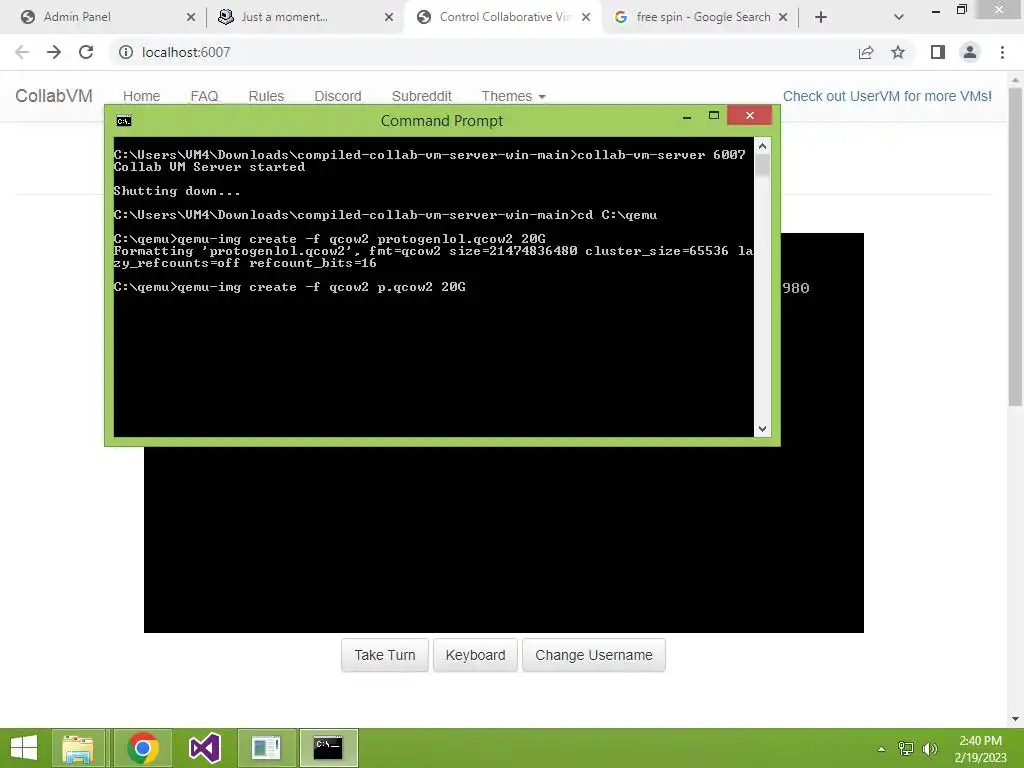Click the VM display behind Command Prompt
The width and height of the screenshot is (1024, 768).
tap(504, 539)
